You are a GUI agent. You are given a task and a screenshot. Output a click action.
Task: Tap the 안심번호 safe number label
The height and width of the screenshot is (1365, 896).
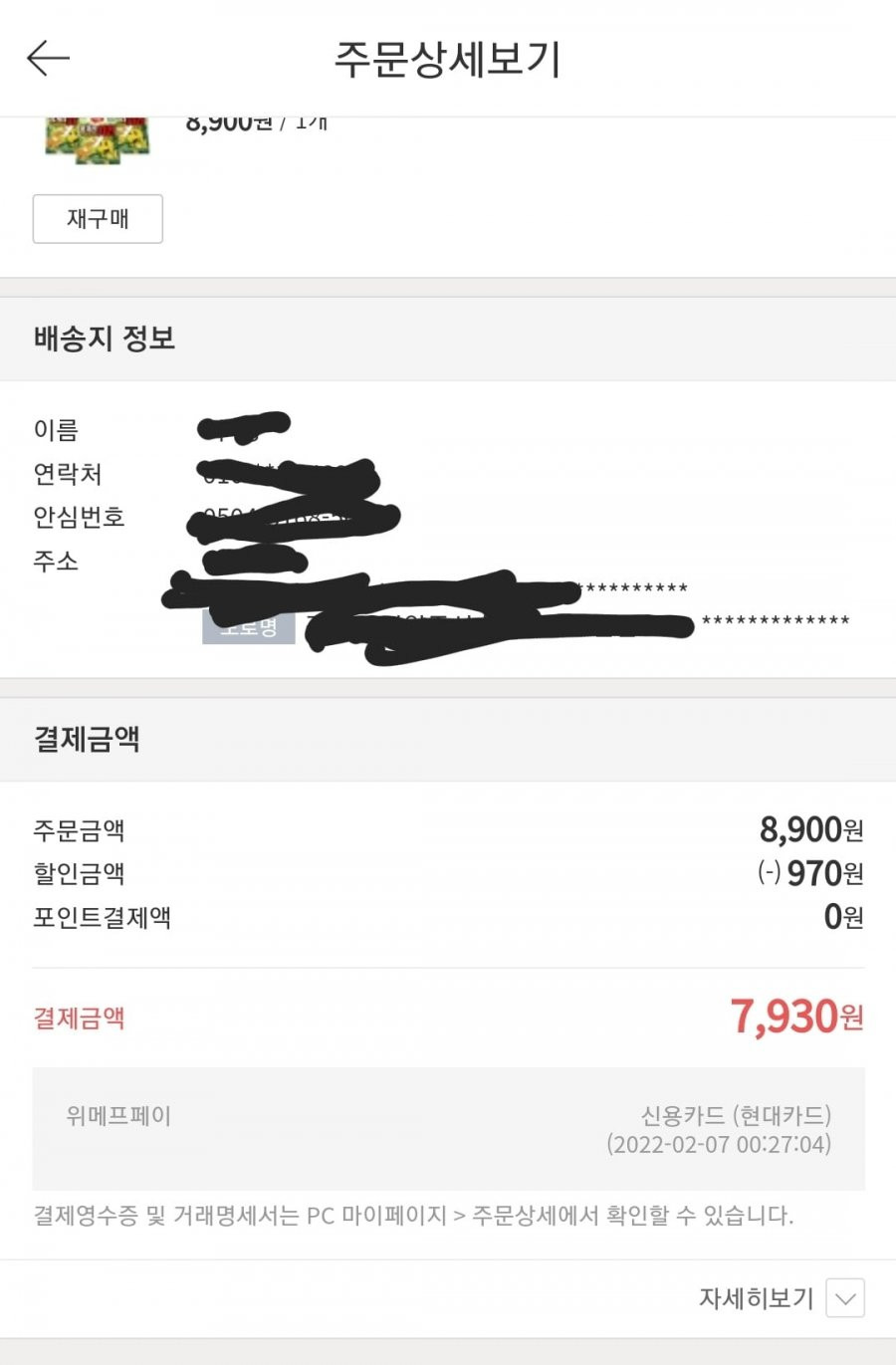pos(79,518)
